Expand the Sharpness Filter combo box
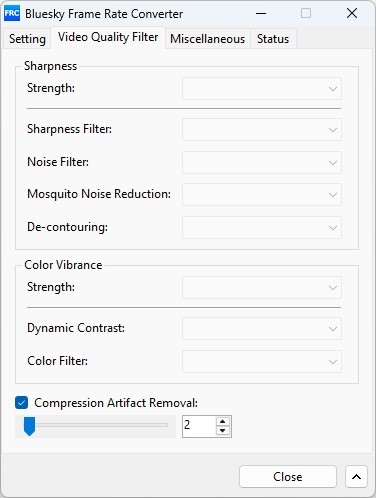Image resolution: width=376 pixels, height=498 pixels. (x=262, y=129)
